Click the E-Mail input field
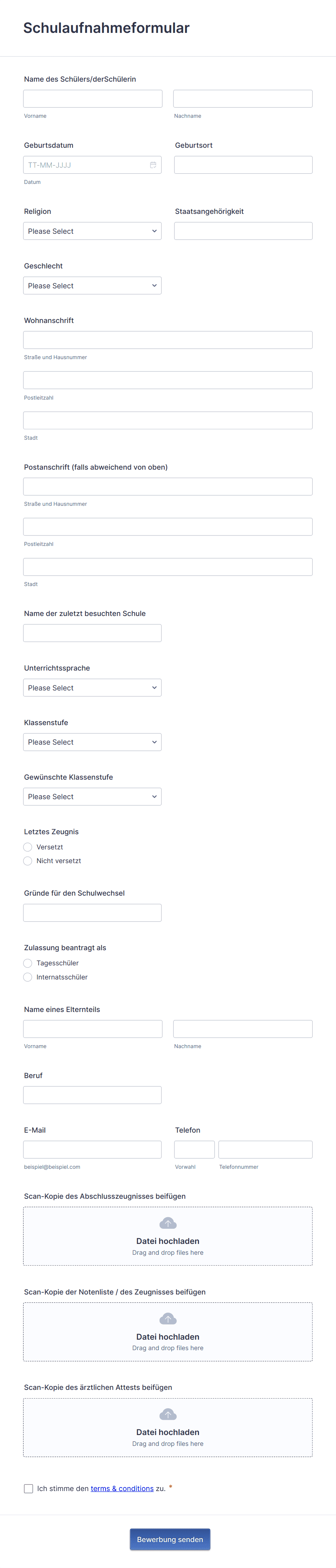The width and height of the screenshot is (336, 1568). click(92, 1149)
